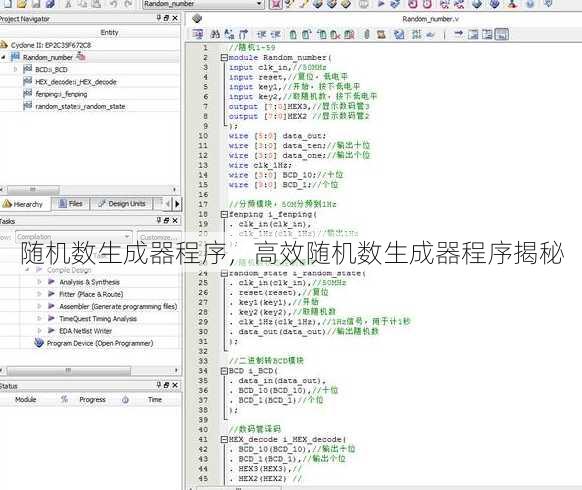Switch to the Files tab
Image resolution: width=582 pixels, height=490 pixels.
pos(71,204)
